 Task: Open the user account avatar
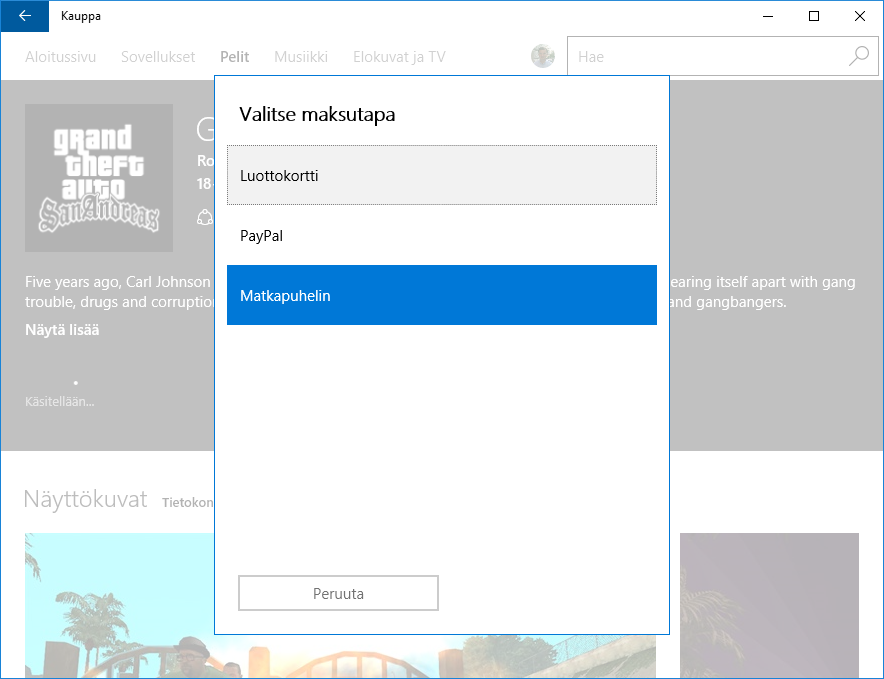(x=543, y=57)
